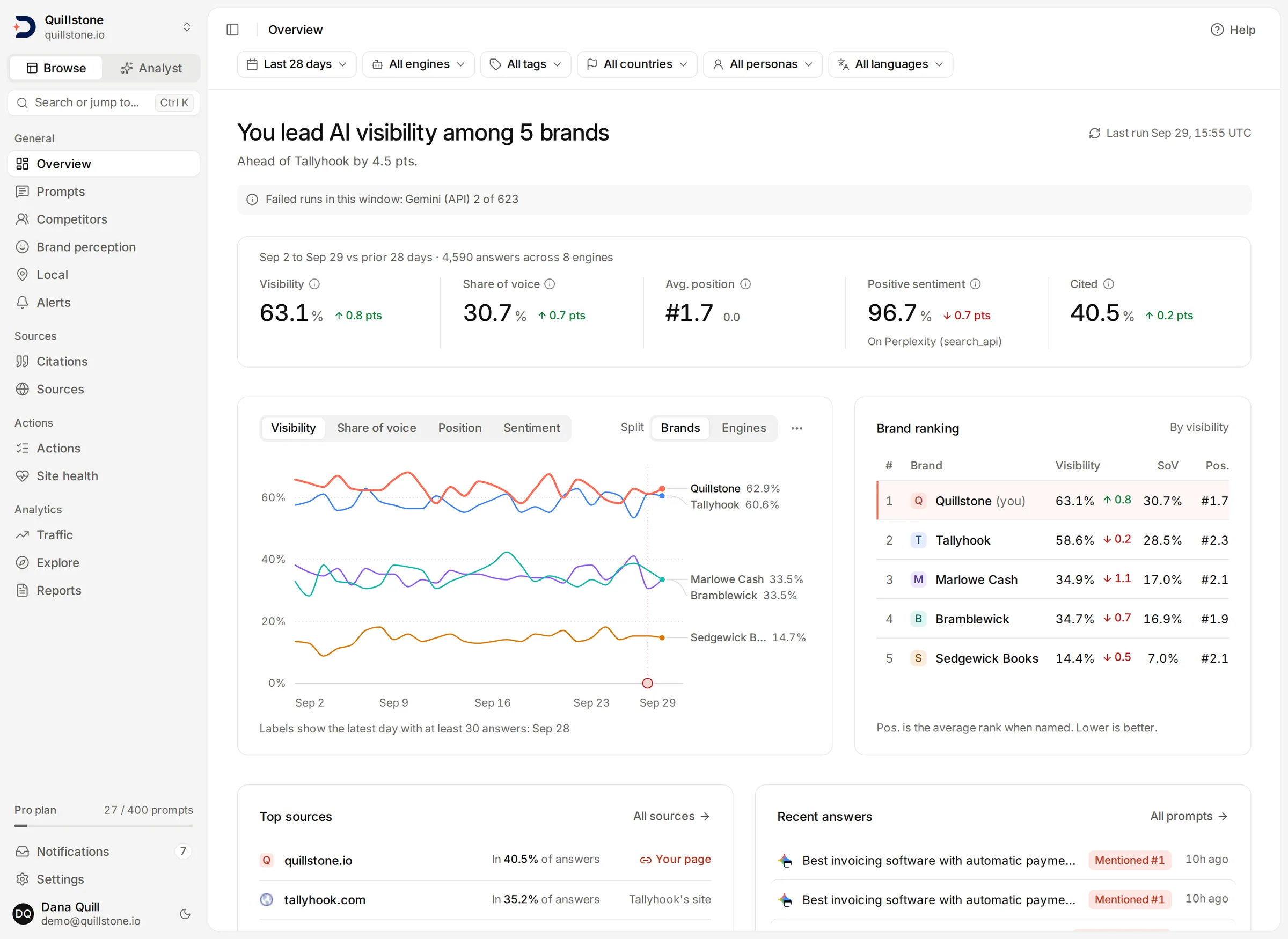Screen dimensions: 1288x939
Task: Click the info icon next to Cited
Action: tap(1108, 284)
